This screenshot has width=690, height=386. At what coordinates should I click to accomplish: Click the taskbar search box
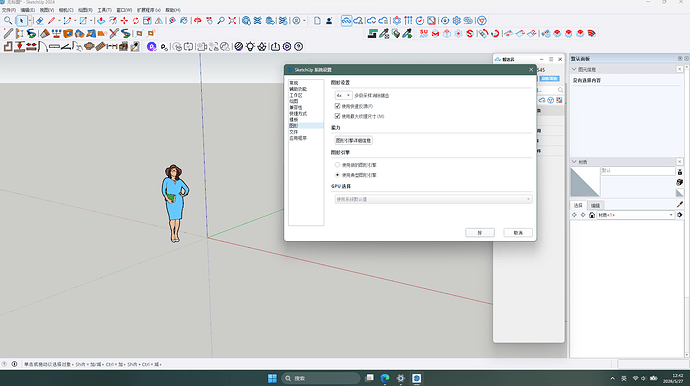[321, 378]
